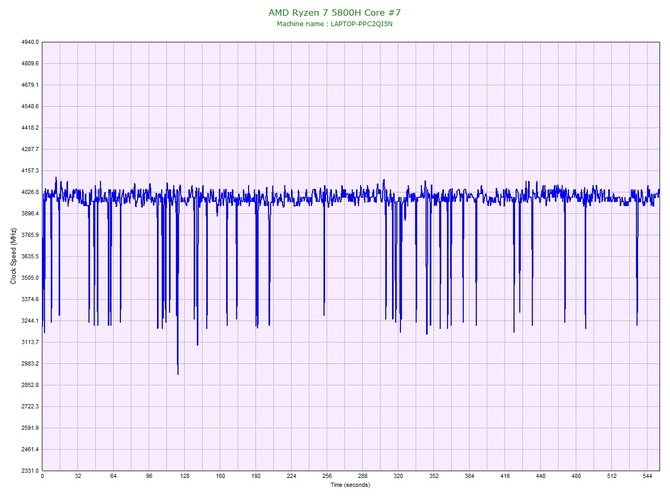Viewport: 670px width, 502px height.
Task: Click the 4026.8 y-axis value
Action: click(30, 192)
